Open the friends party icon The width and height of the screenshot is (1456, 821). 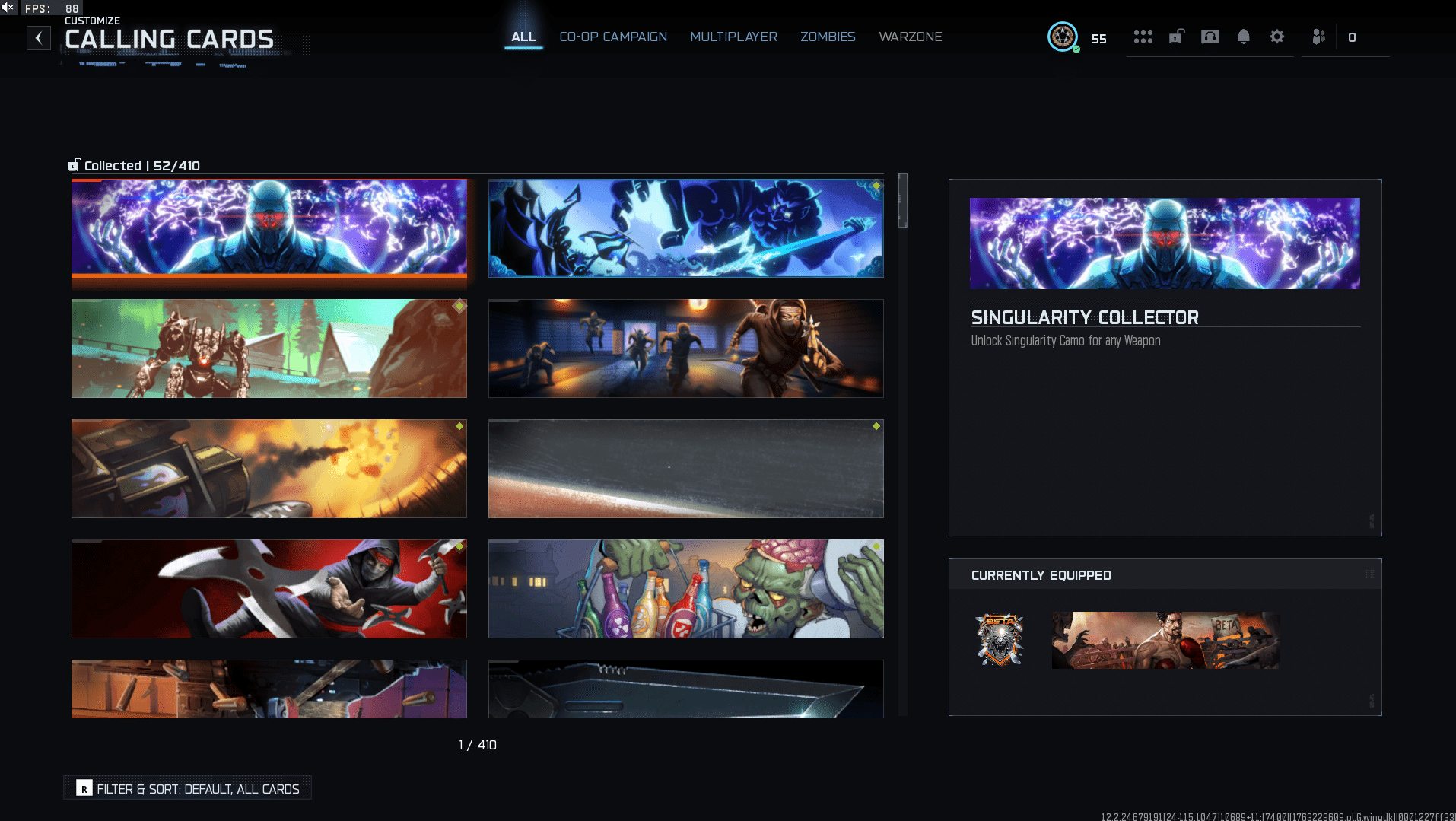click(x=1319, y=37)
